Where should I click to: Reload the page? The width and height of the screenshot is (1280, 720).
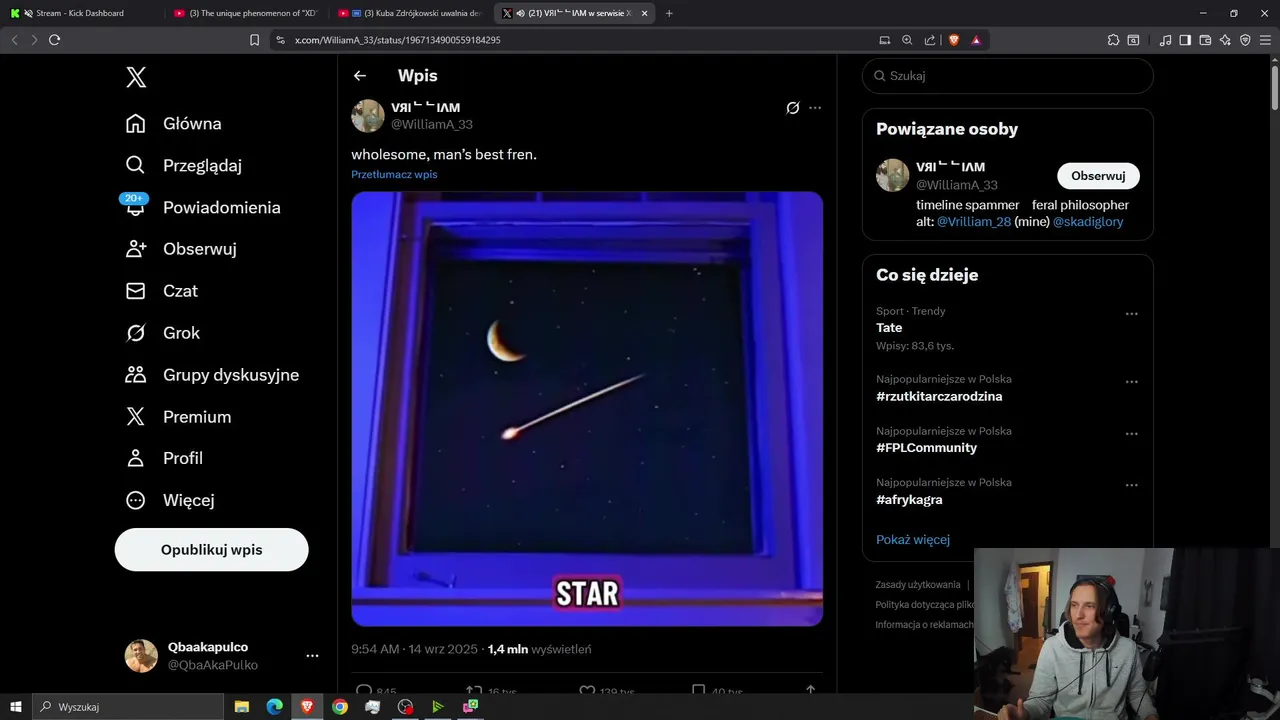[54, 40]
